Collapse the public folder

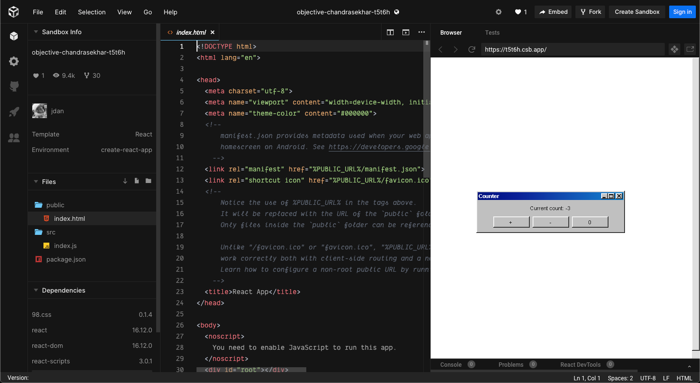click(92, 205)
